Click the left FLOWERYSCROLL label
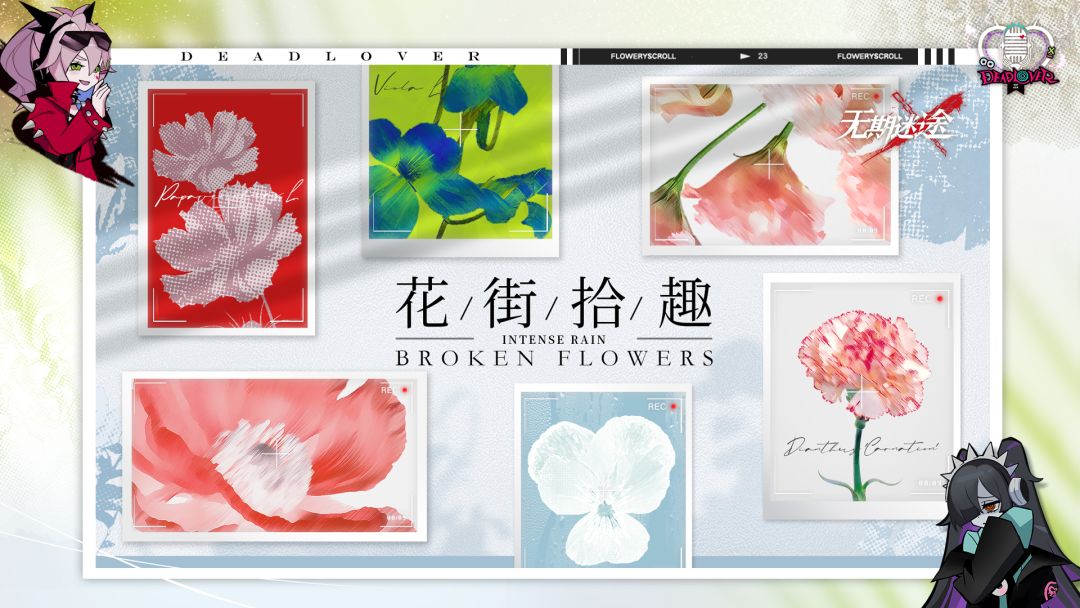Viewport: 1080px width, 608px height. (x=643, y=56)
